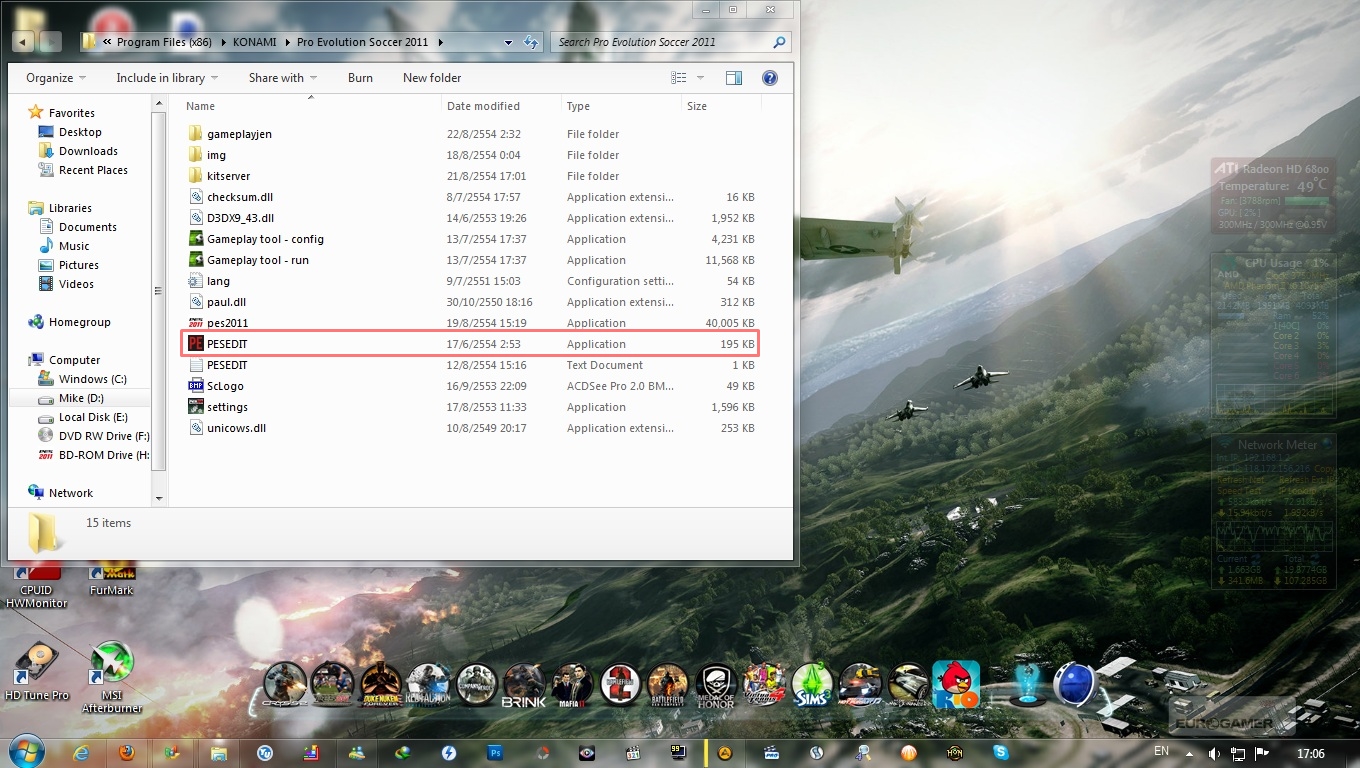This screenshot has height=768, width=1360.
Task: Expand the Share with menu
Action: point(283,78)
